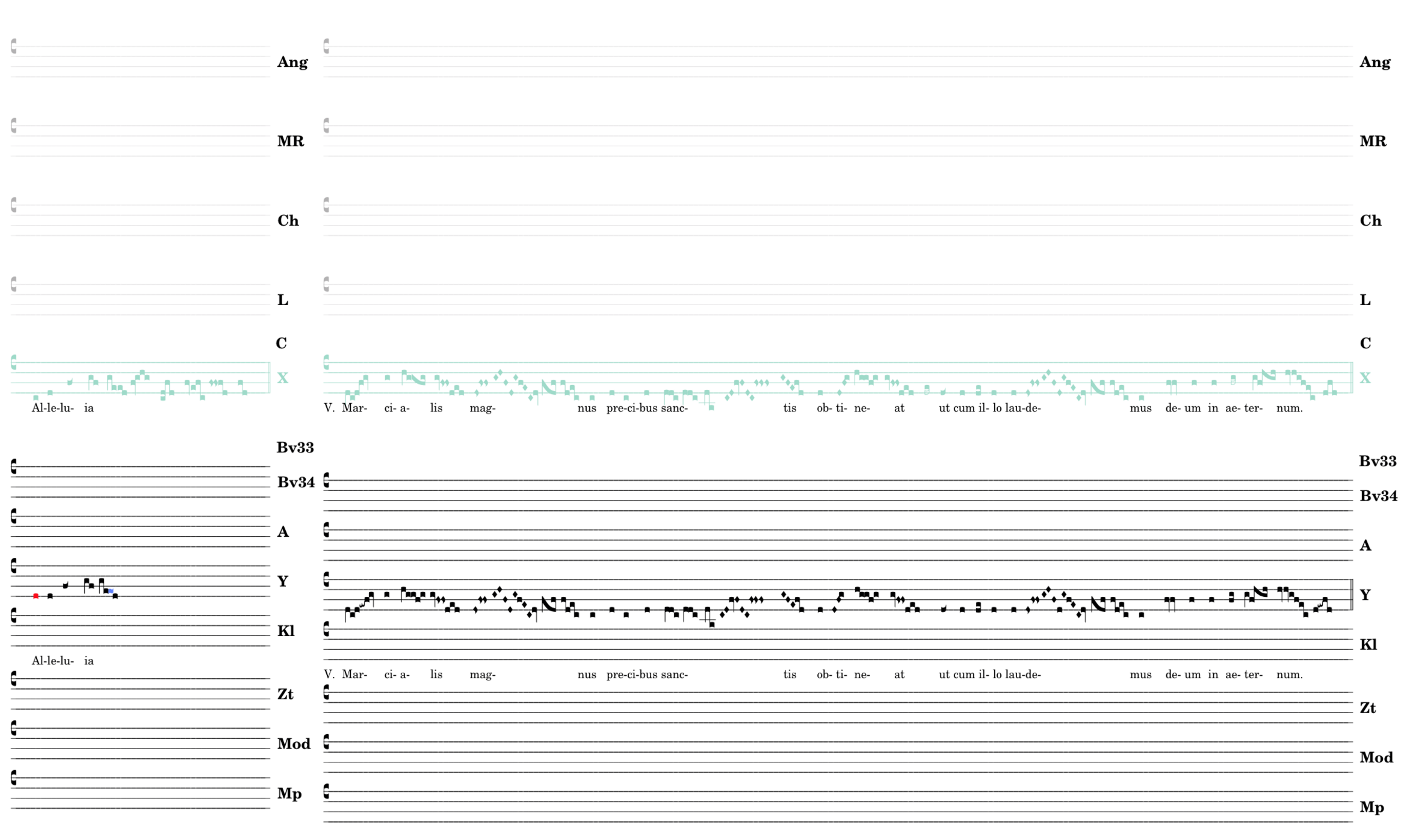Click the 'V.' verse marker under green staff
This screenshot has height=840, width=1404.
[x=329, y=408]
